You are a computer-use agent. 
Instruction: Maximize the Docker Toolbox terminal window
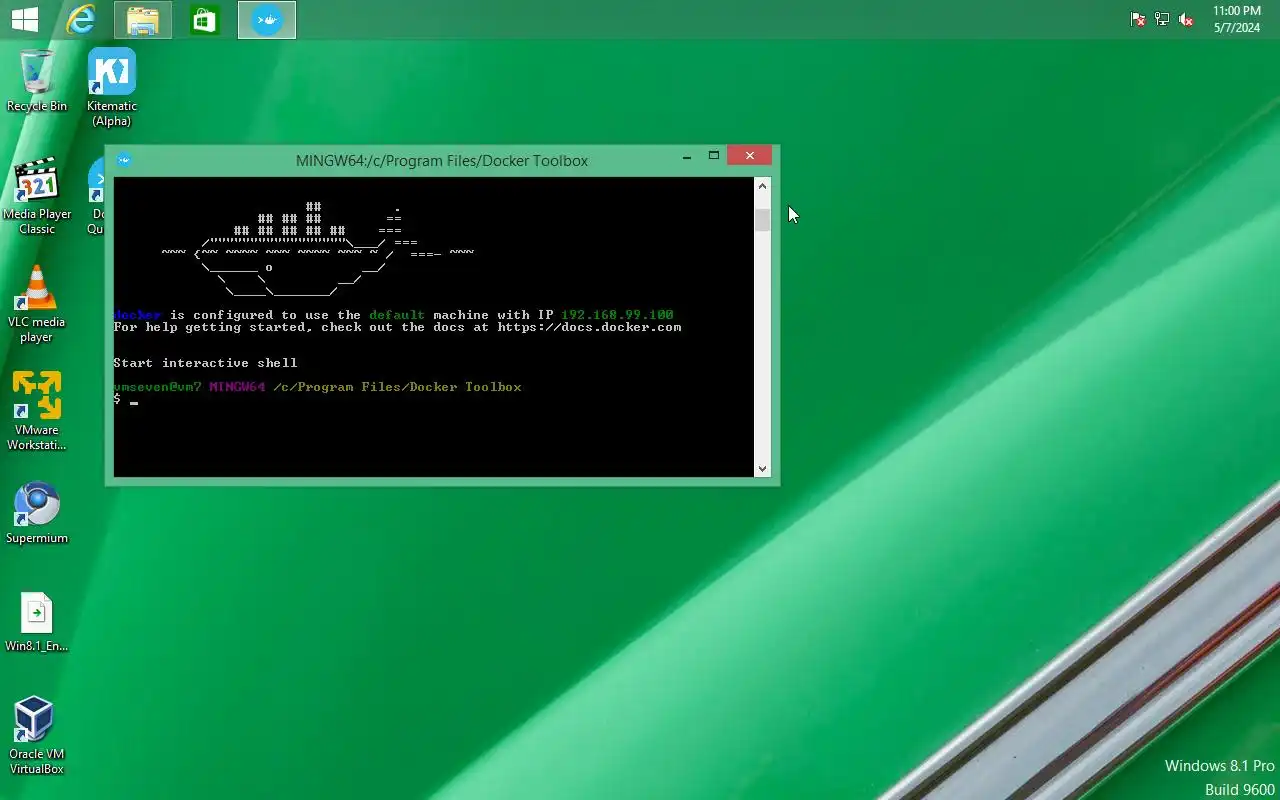[x=714, y=156]
